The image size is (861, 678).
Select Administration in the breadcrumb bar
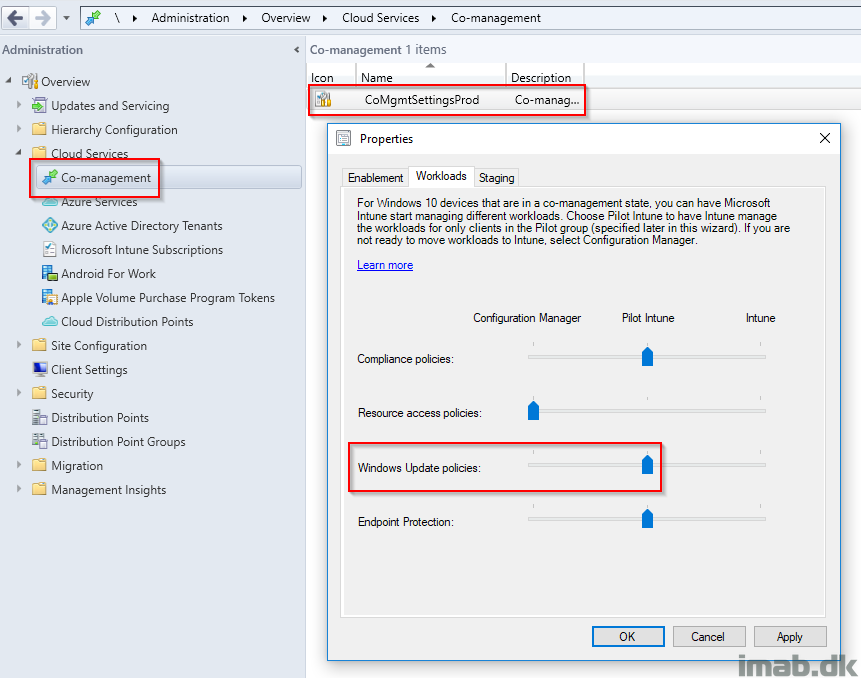point(191,18)
